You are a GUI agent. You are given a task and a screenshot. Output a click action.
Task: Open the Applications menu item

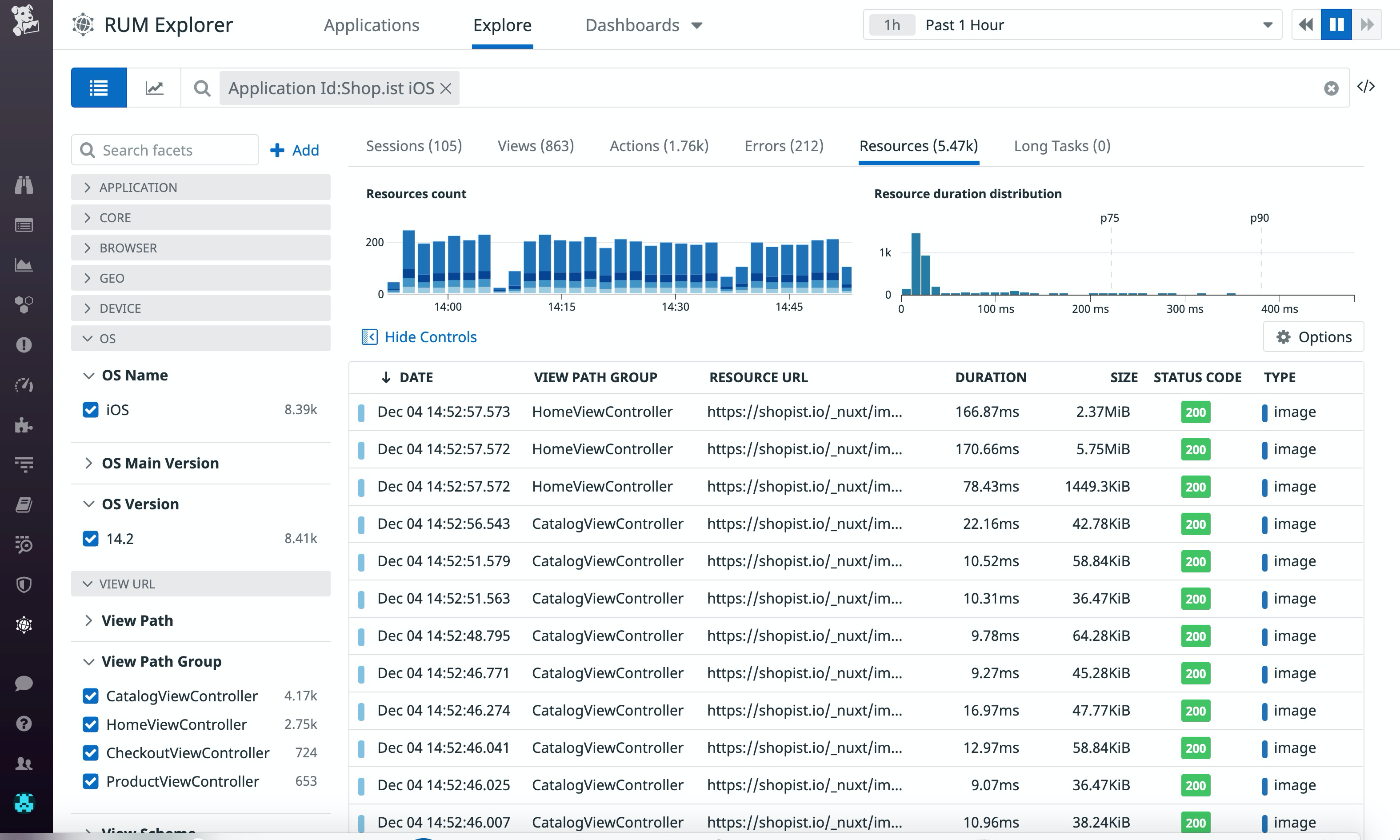click(371, 25)
